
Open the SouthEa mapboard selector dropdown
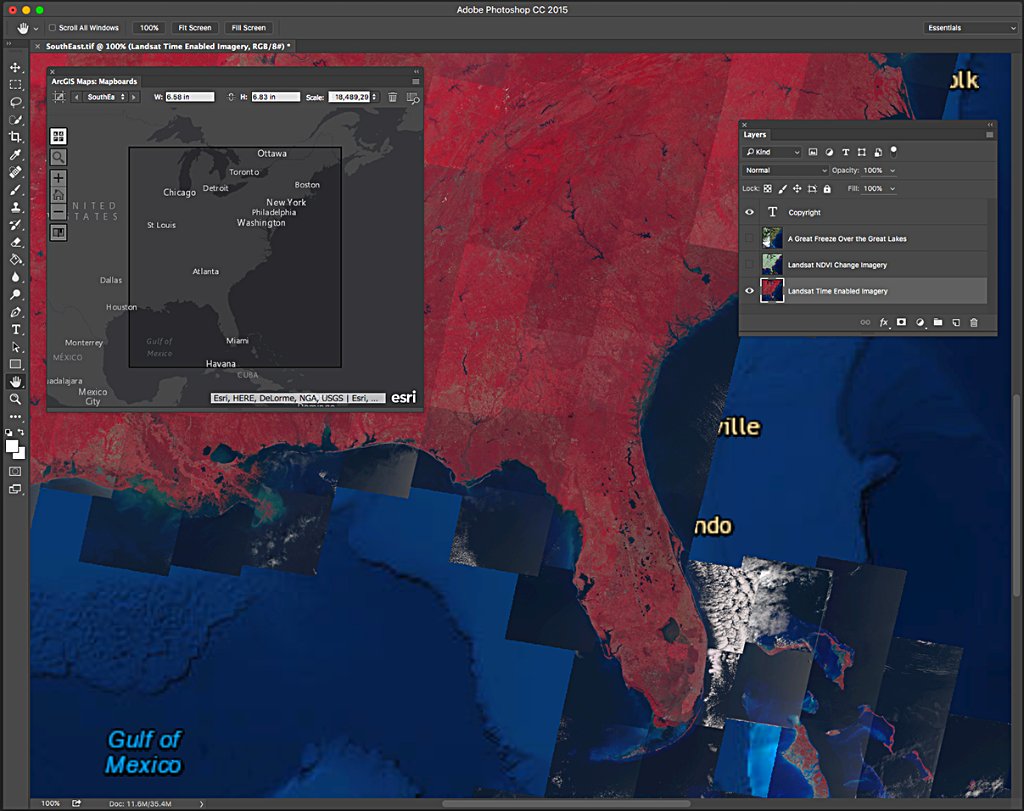105,97
